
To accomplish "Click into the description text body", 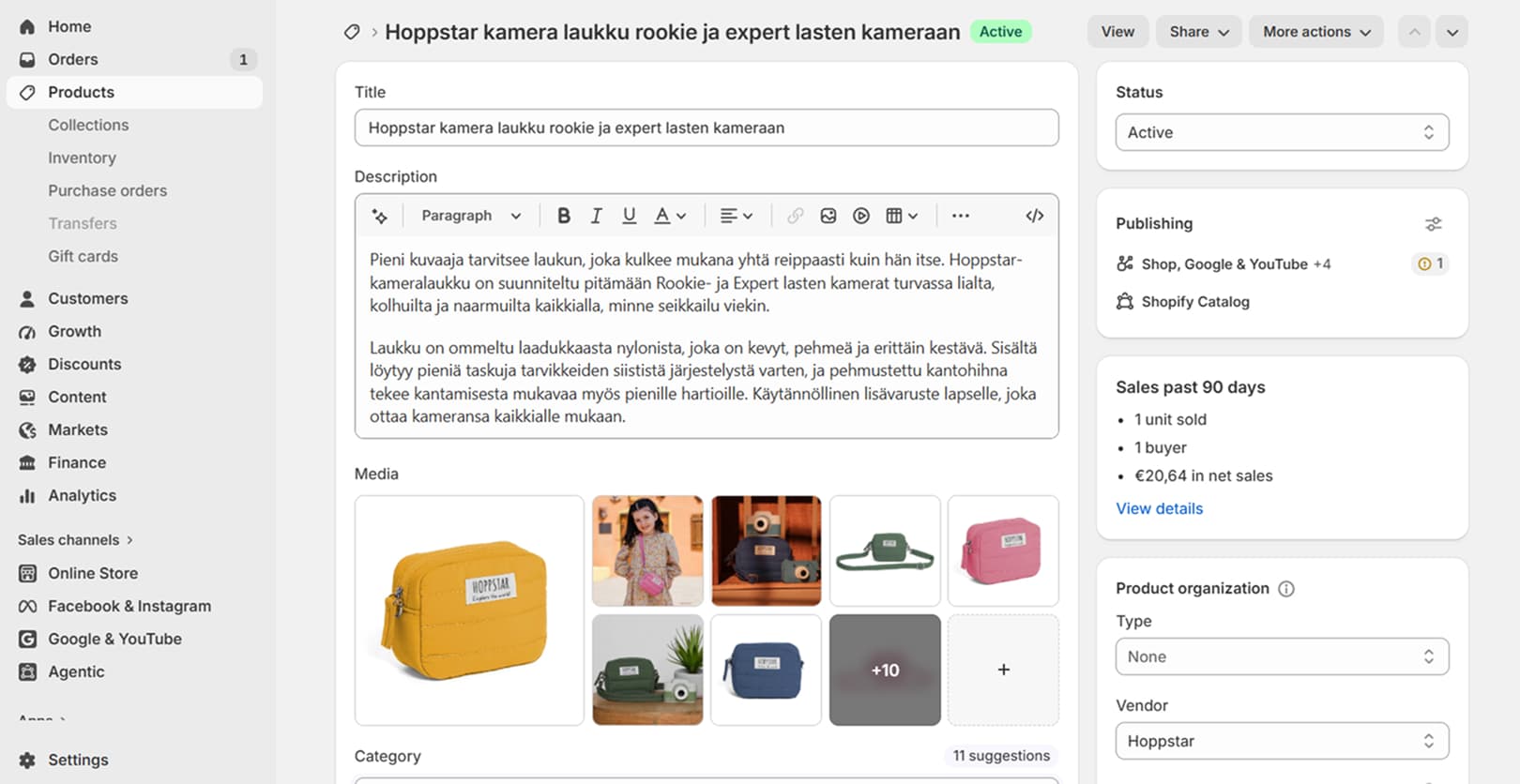I will 707,338.
